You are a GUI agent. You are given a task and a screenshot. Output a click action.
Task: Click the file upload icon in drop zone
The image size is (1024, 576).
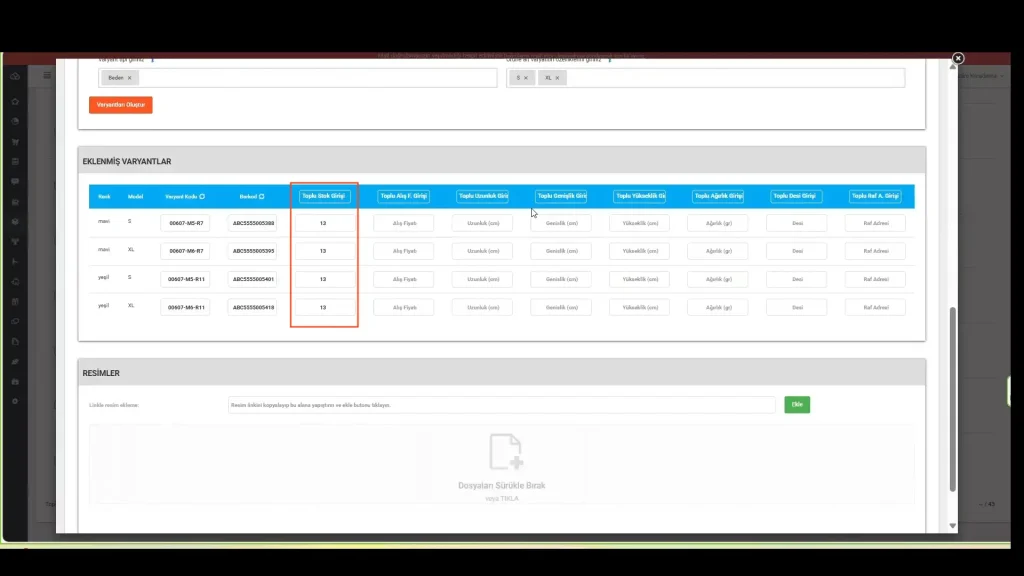tap(504, 452)
